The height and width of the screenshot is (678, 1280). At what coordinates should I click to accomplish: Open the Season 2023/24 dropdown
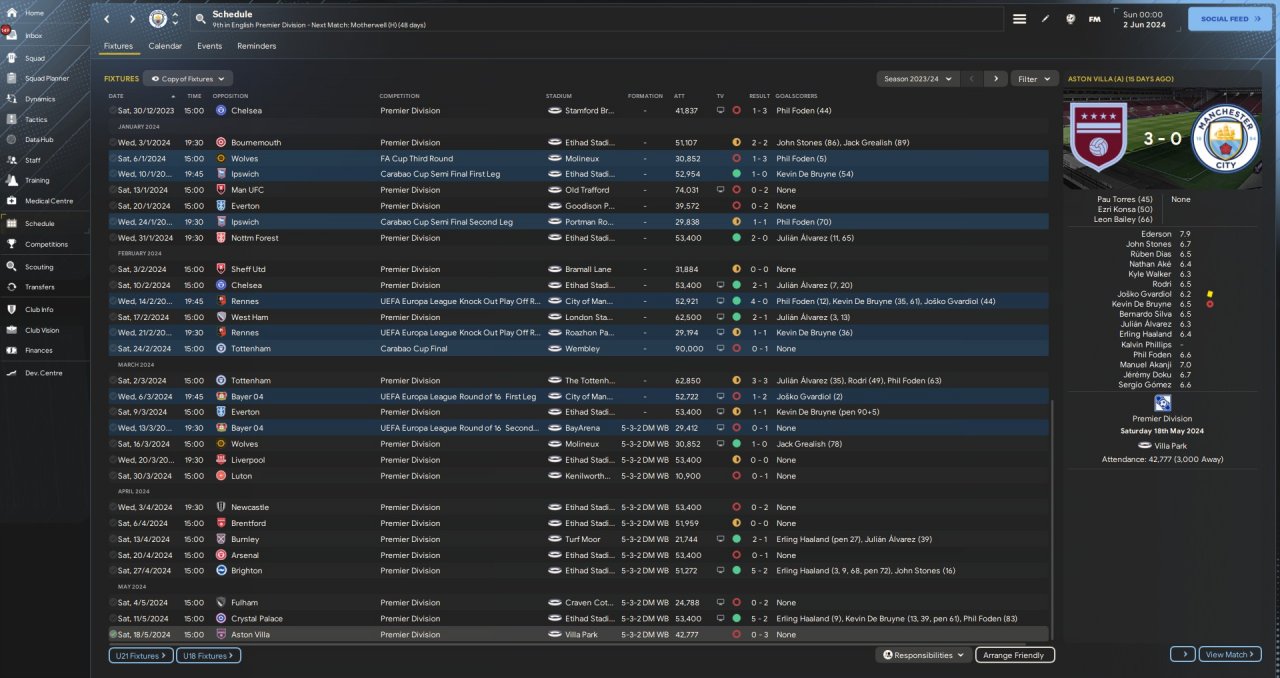click(918, 78)
